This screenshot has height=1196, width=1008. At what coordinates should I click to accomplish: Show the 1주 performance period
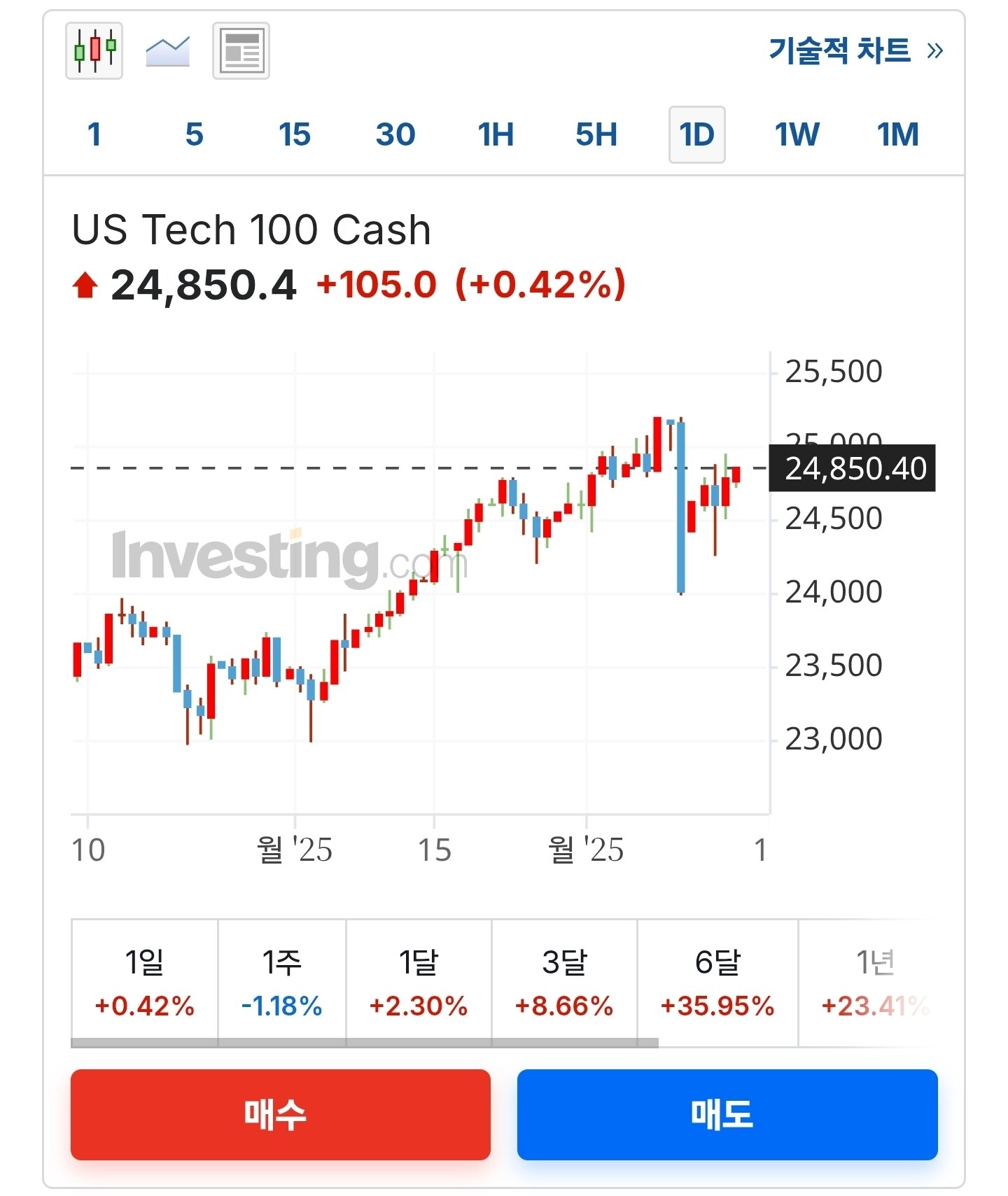click(x=281, y=983)
